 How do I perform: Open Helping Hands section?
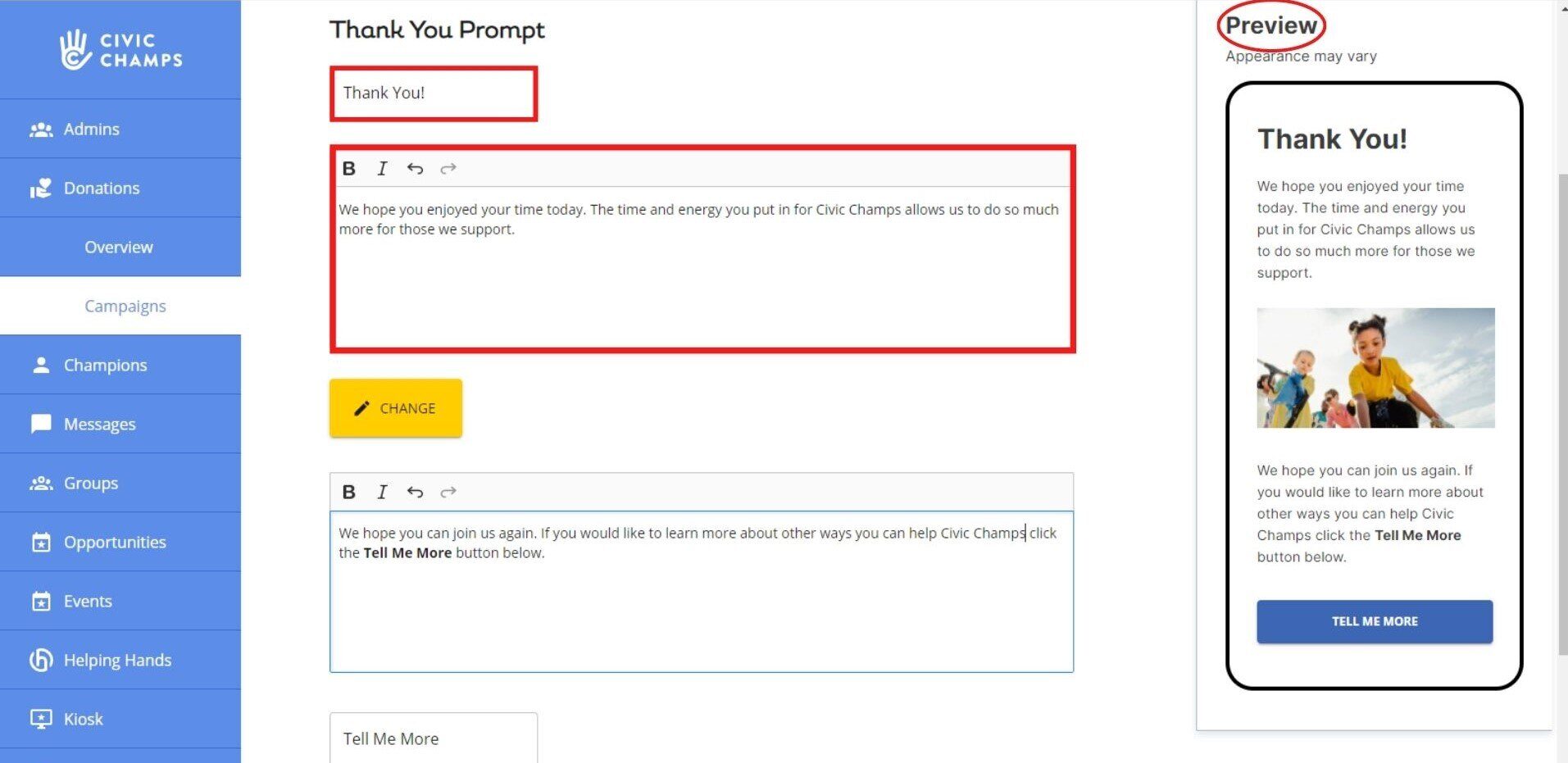[117, 661]
